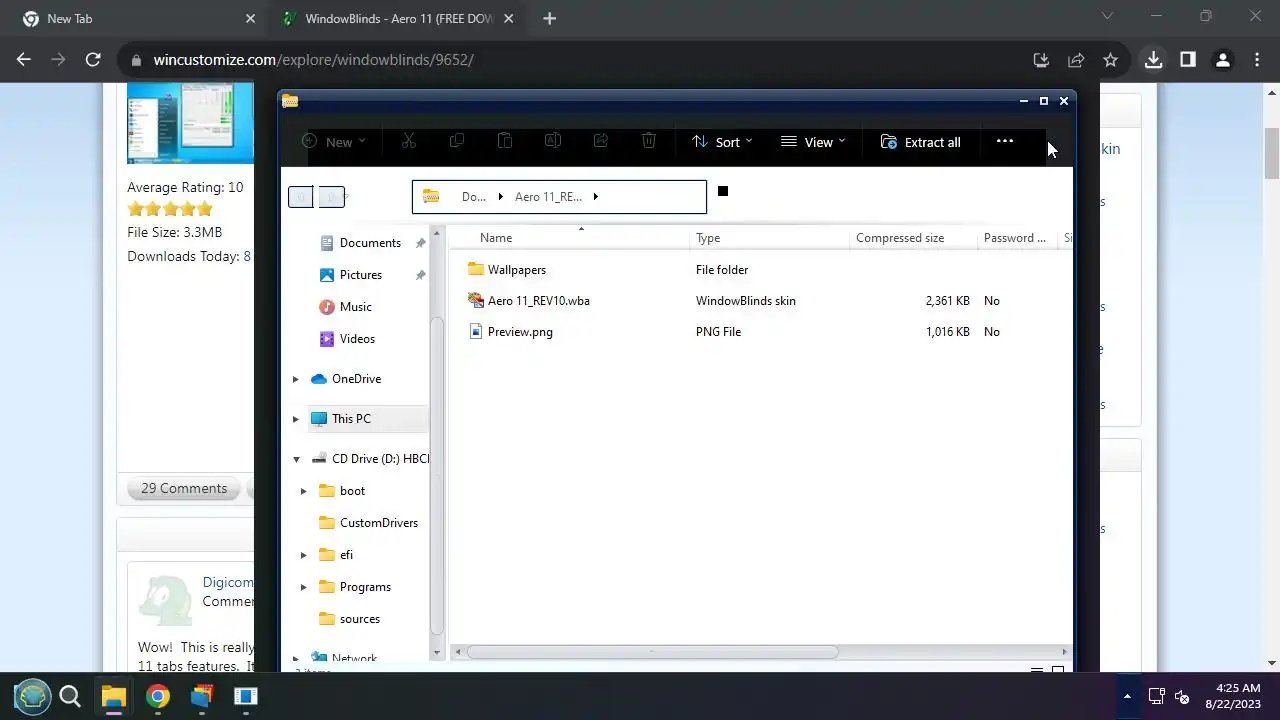Open the Start menu orb
This screenshot has height=720, width=1280.
(32, 696)
